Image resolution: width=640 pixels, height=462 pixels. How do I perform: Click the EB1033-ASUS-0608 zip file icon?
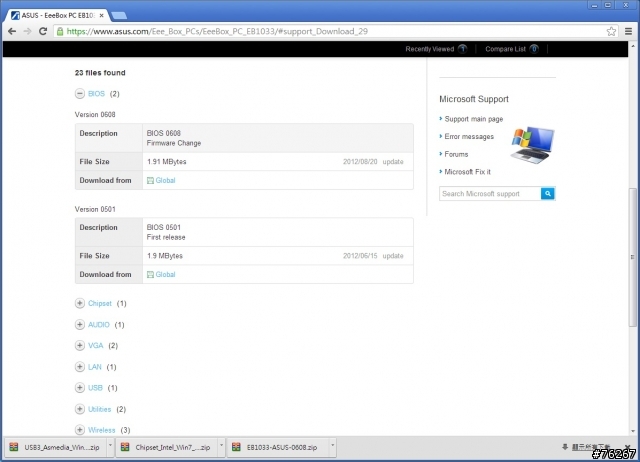coord(236,447)
